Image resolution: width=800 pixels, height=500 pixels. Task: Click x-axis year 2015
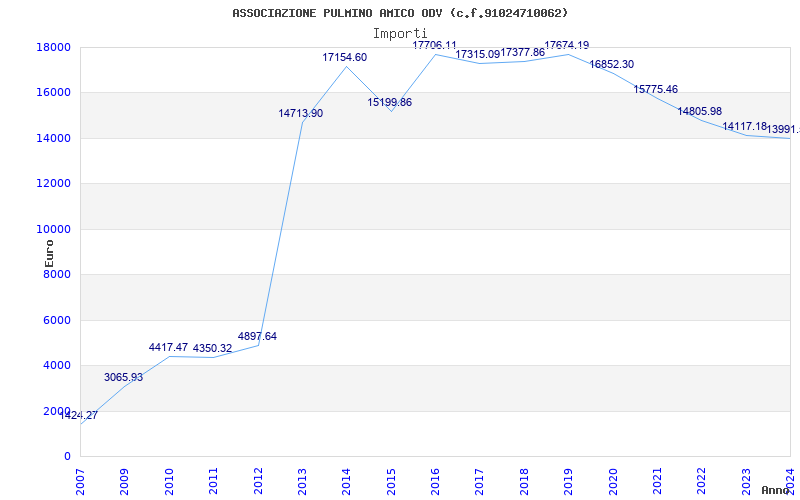click(391, 481)
